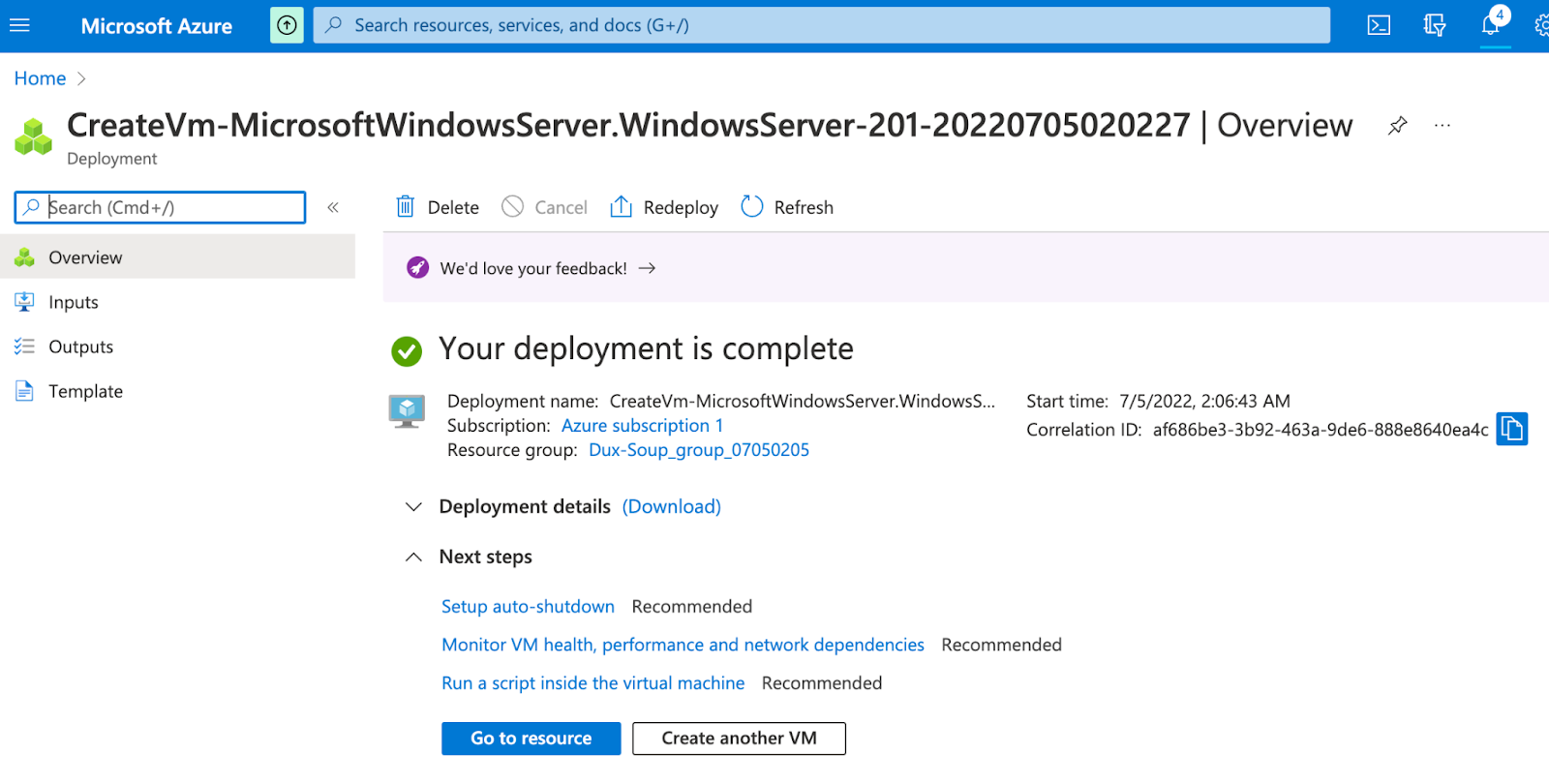1549x784 pixels.
Task: Collapse the Next steps section
Action: coord(413,557)
